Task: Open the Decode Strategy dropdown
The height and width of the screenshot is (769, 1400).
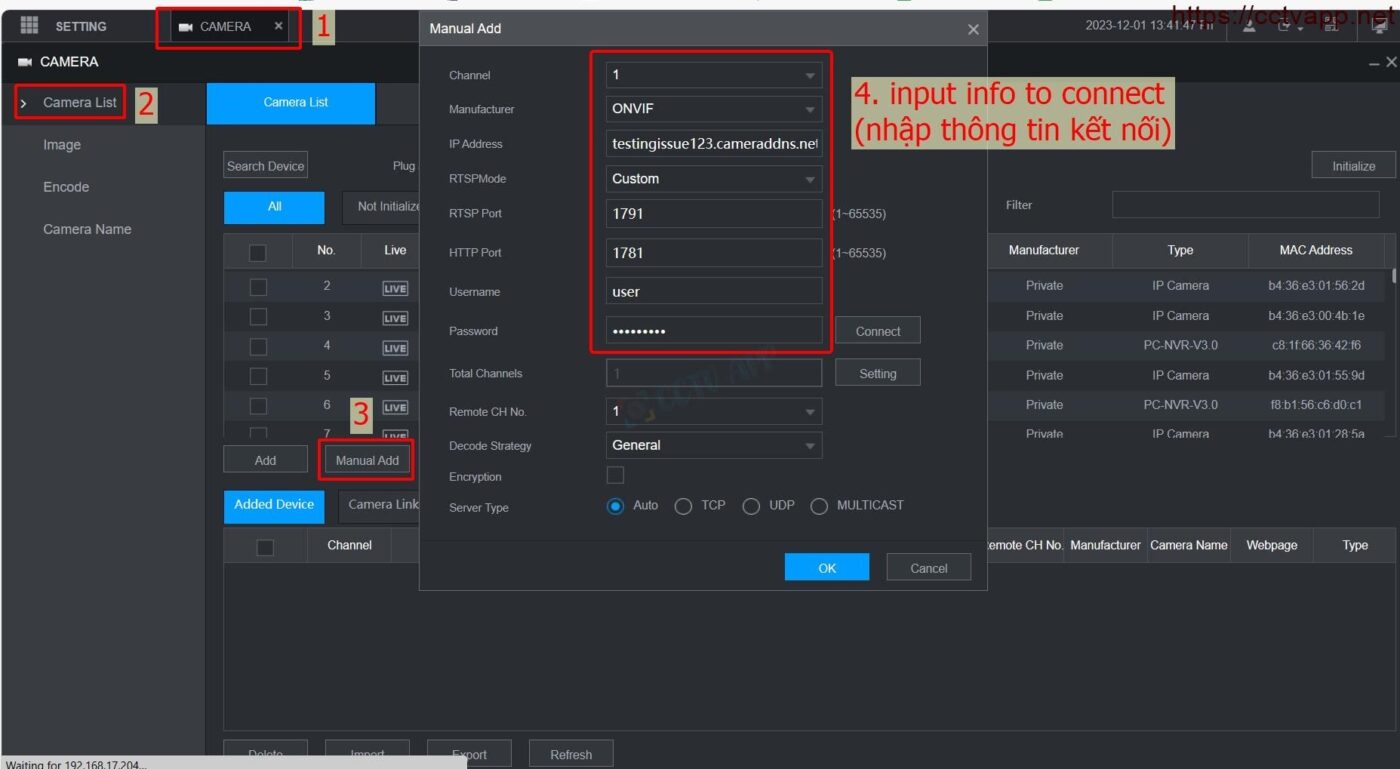Action: (x=714, y=446)
